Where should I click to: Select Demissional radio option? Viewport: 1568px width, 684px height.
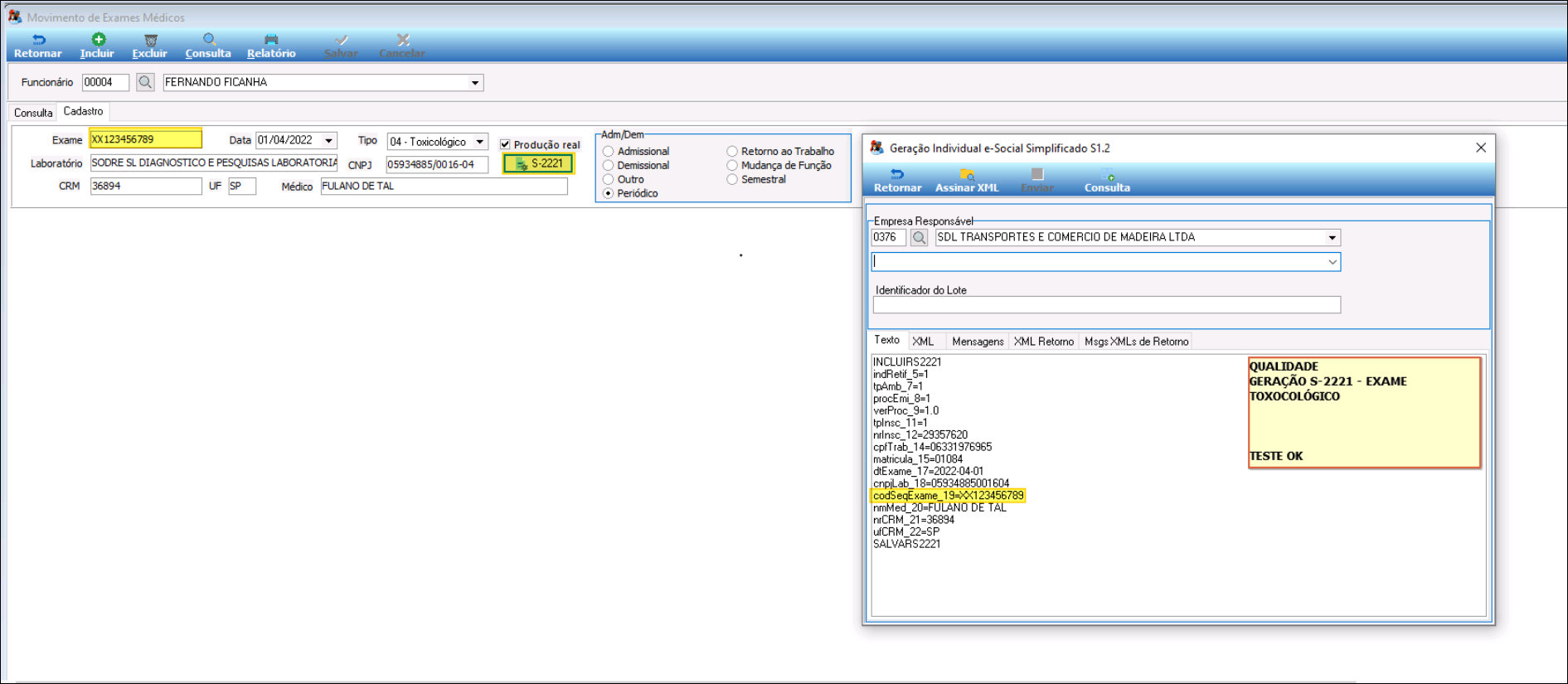coord(609,166)
